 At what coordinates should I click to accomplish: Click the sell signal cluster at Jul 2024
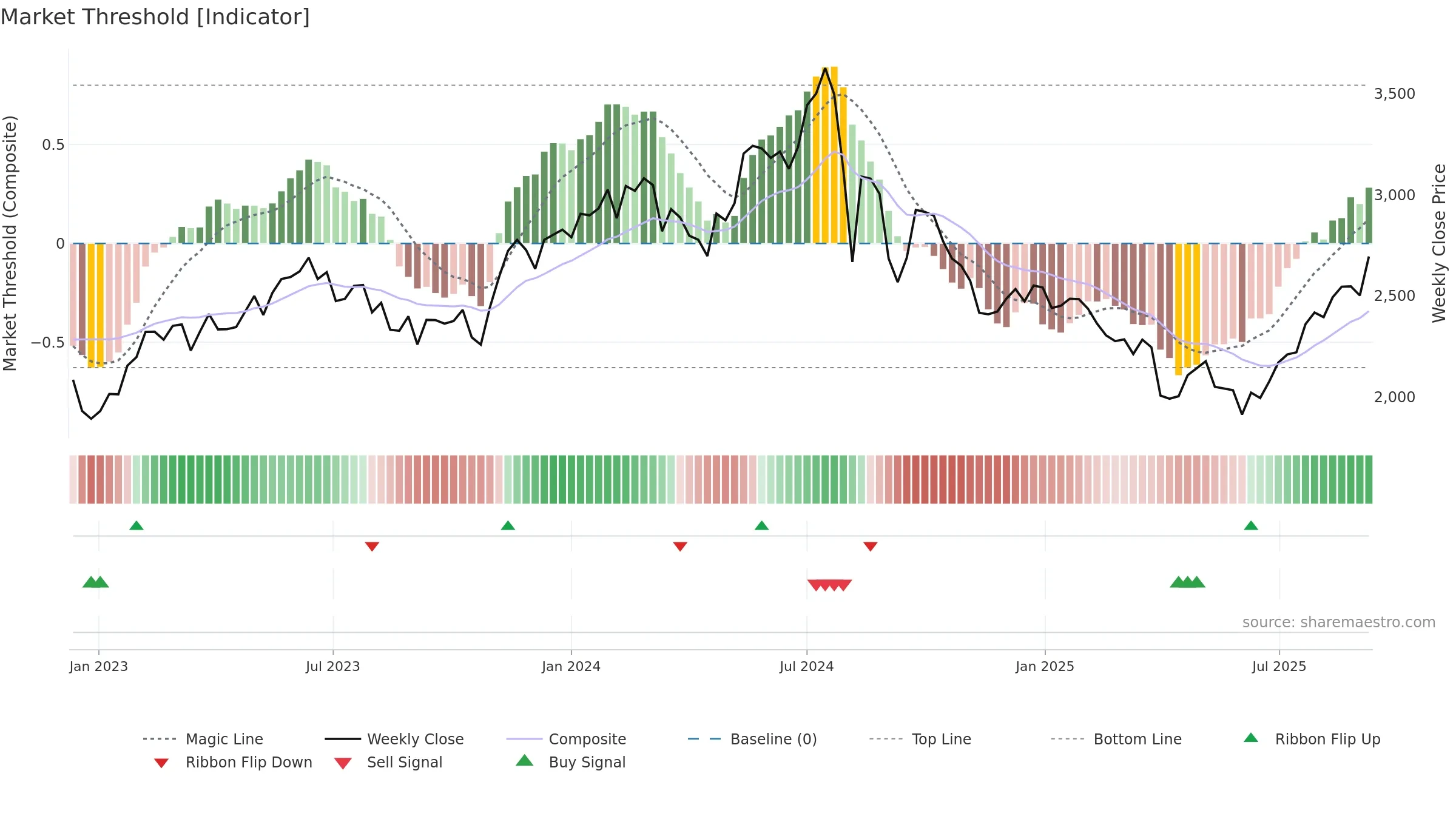(x=829, y=585)
